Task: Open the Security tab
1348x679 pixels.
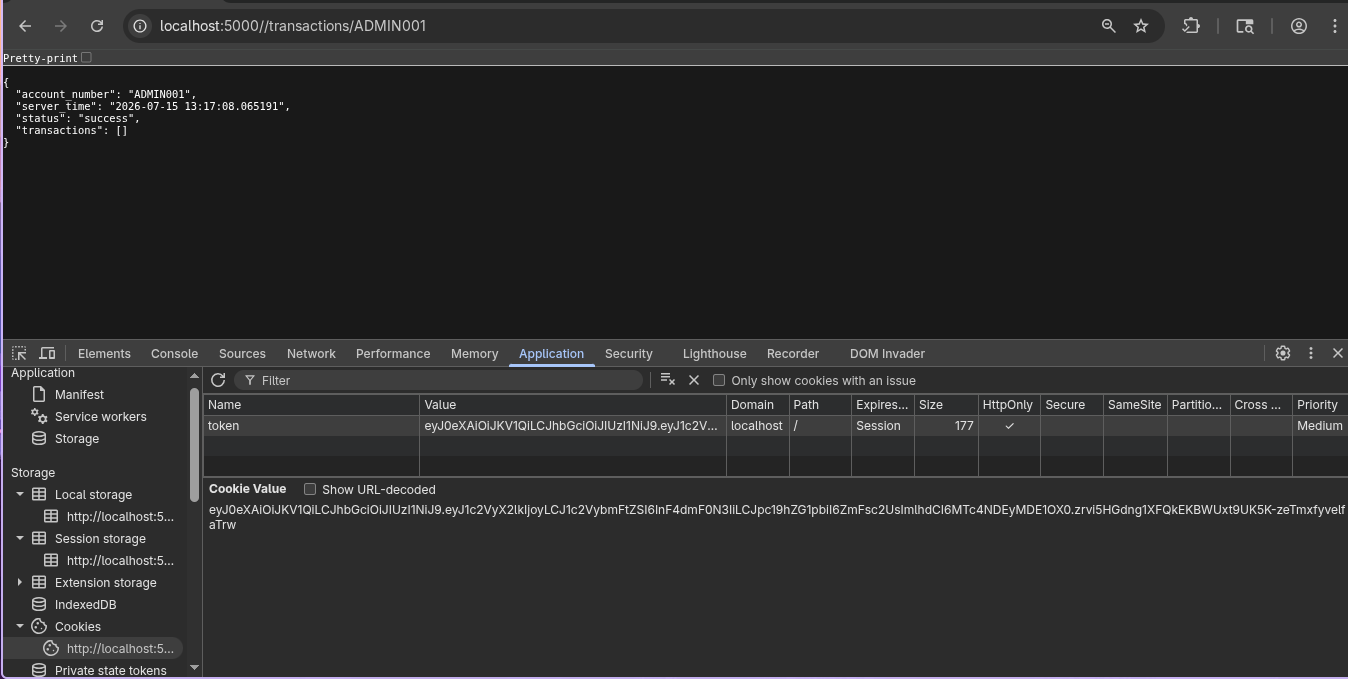Action: point(628,353)
